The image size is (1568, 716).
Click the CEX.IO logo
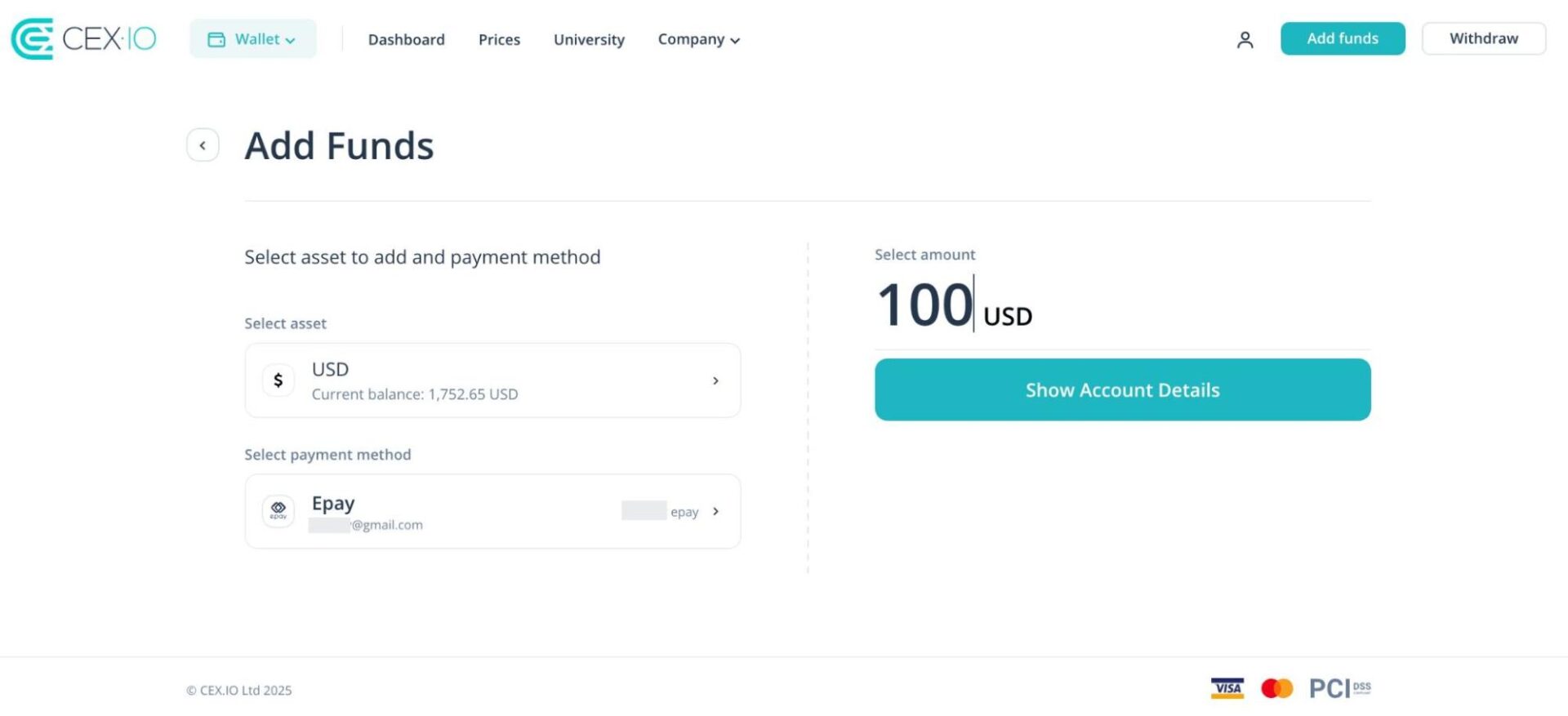click(x=83, y=38)
